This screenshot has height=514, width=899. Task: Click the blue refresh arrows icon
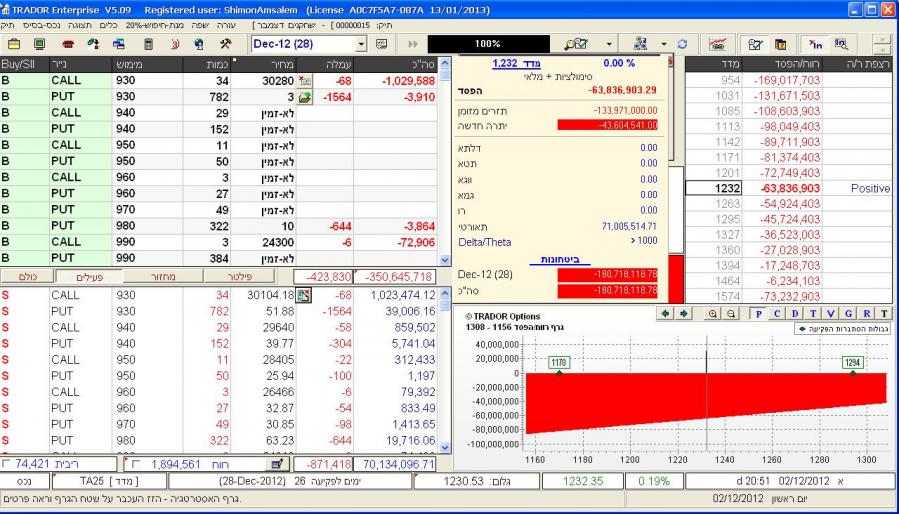coord(682,45)
